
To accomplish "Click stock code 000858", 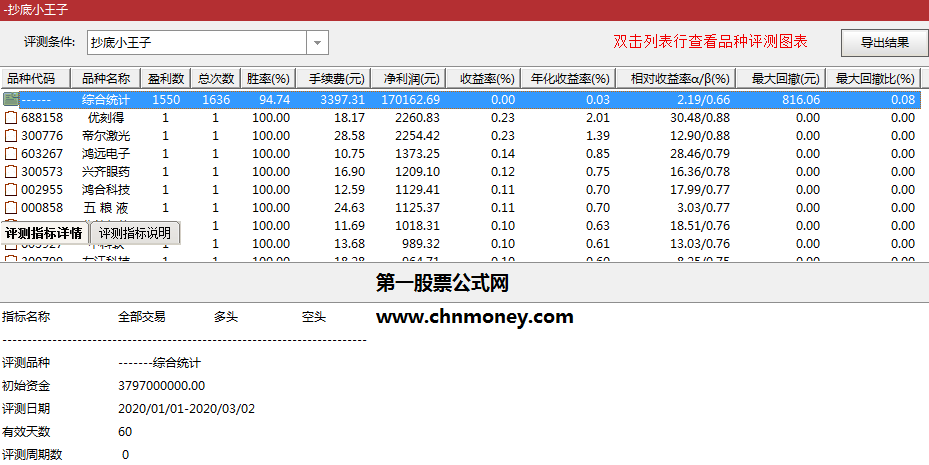I will [42, 208].
